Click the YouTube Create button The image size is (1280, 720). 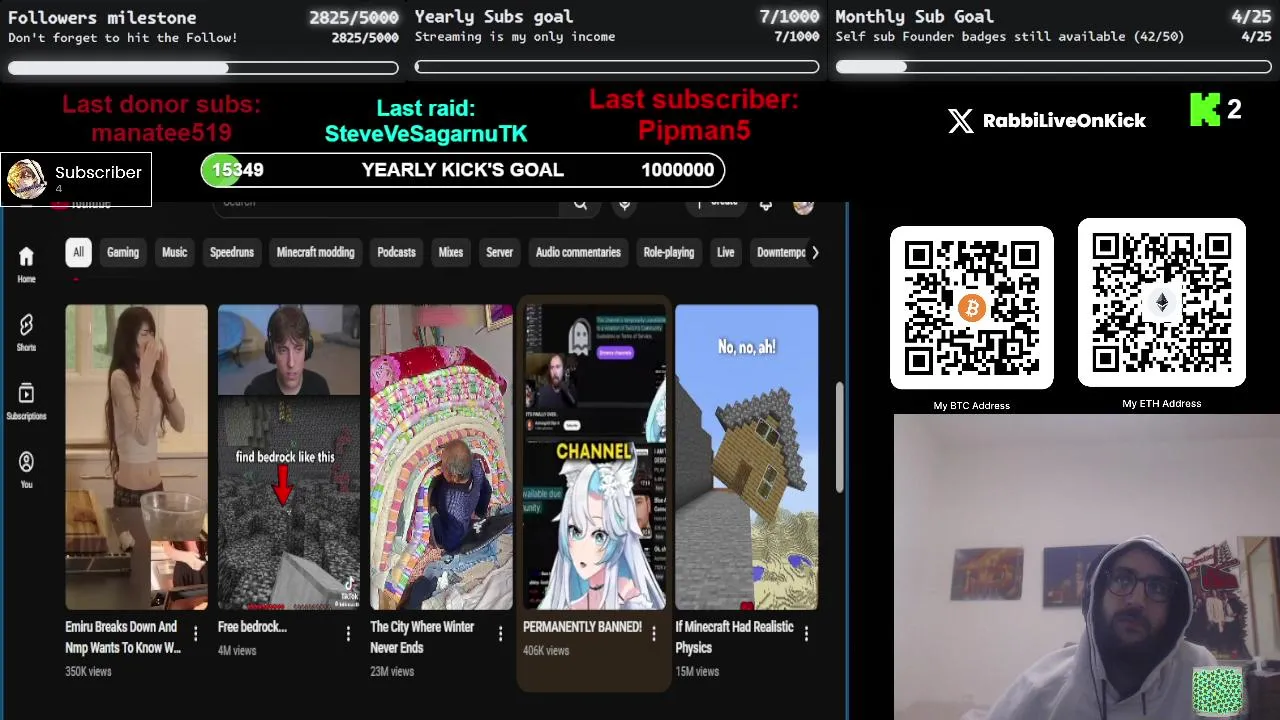pos(718,204)
